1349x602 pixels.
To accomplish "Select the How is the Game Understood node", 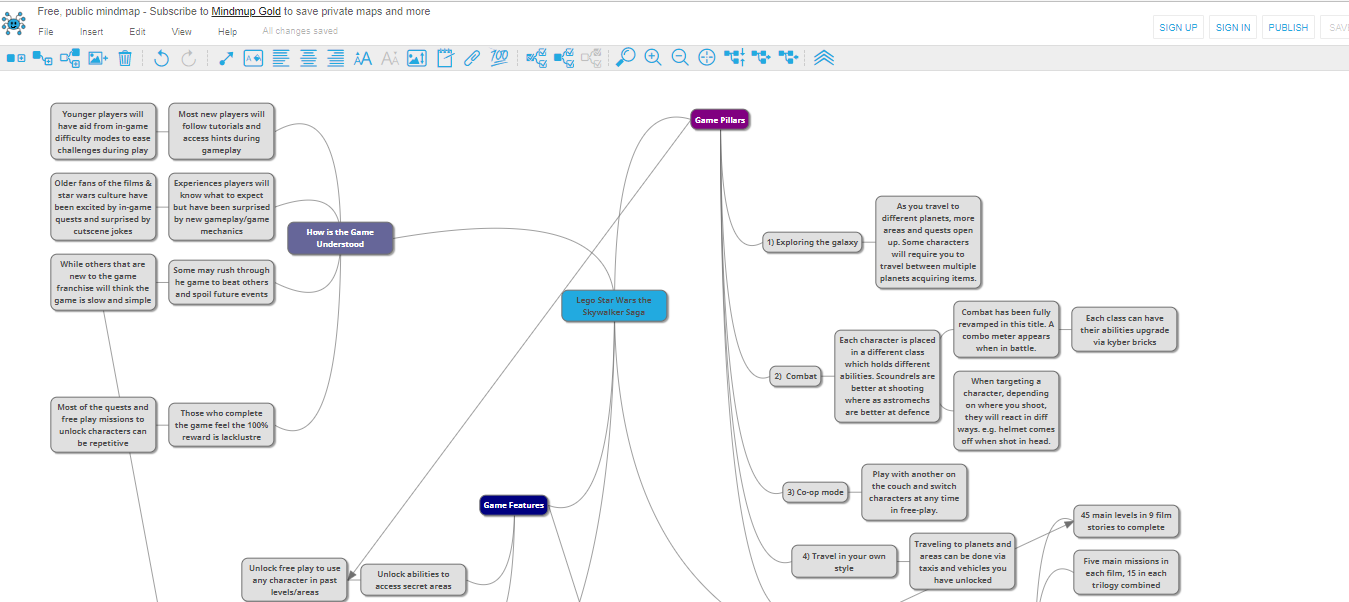I will 340,238.
